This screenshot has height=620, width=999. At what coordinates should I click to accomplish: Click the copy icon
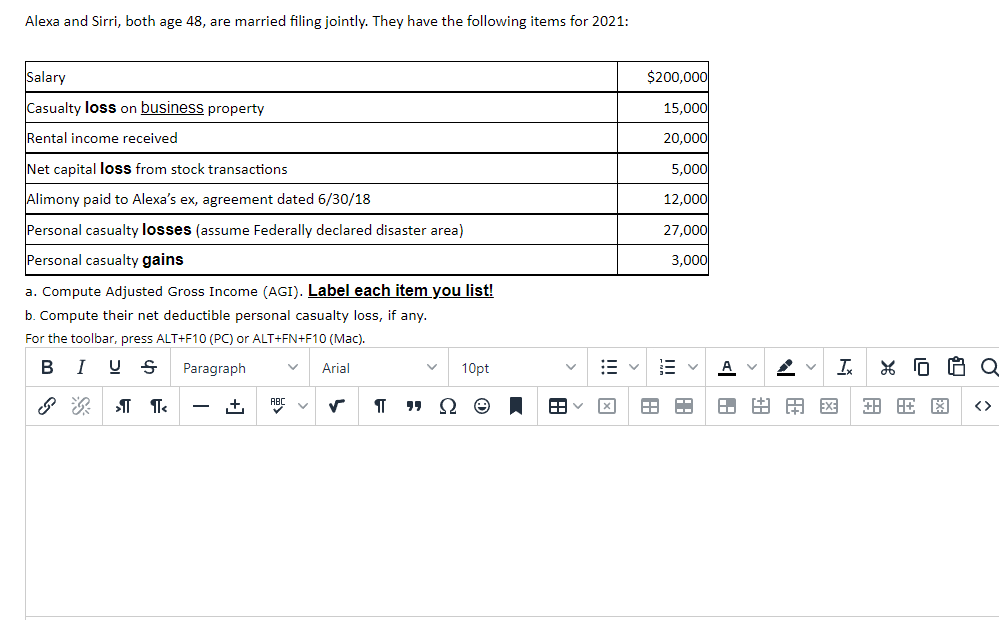click(x=921, y=367)
